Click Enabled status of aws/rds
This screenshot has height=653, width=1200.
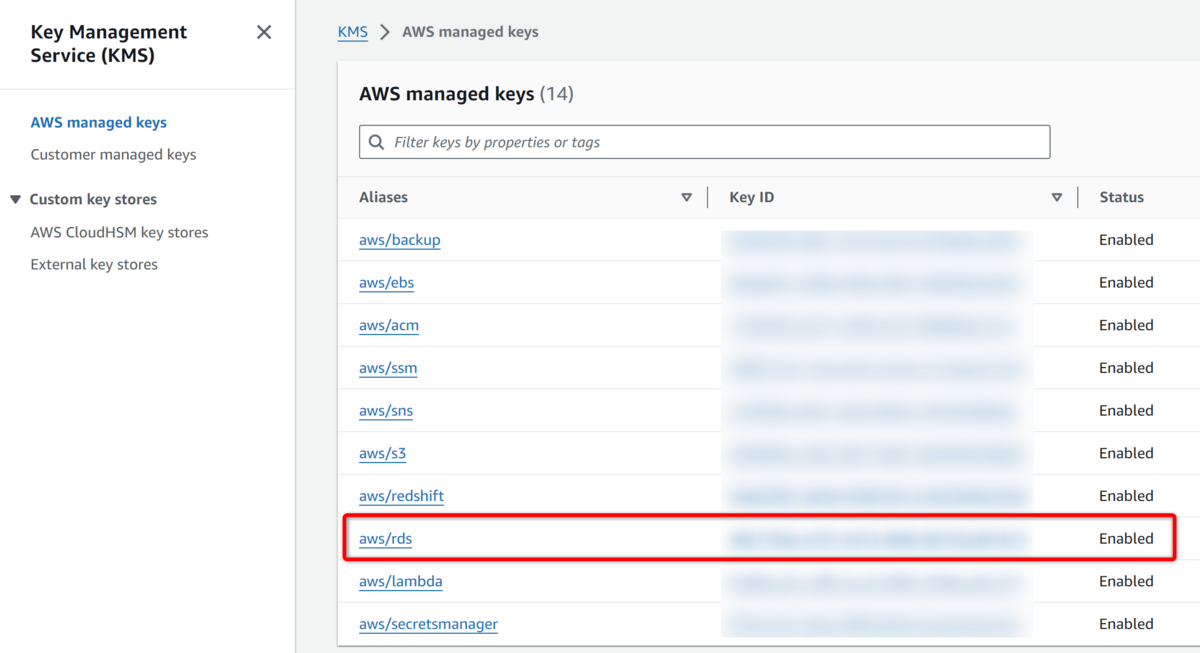point(1126,538)
